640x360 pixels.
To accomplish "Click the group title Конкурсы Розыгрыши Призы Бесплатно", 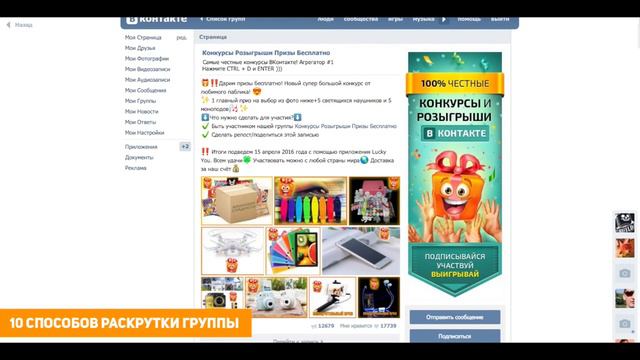I will click(x=266, y=53).
